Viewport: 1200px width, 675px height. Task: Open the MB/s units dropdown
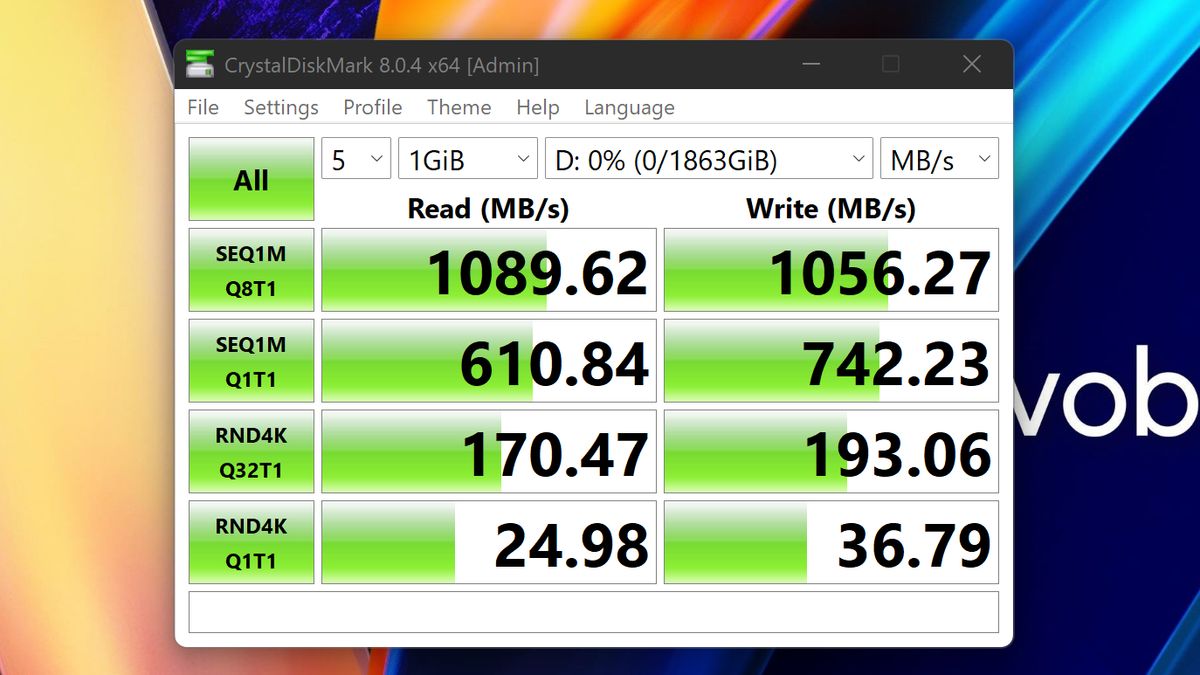[x=938, y=158]
